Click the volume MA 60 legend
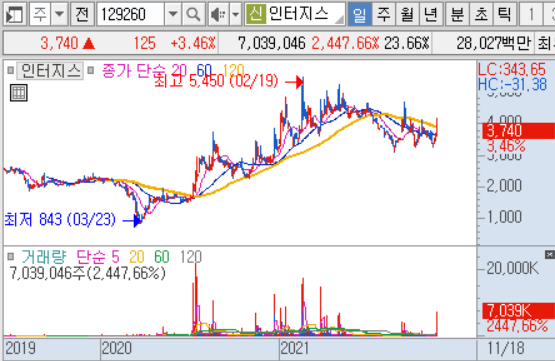Screen dimensions: 555x361 tap(162, 257)
